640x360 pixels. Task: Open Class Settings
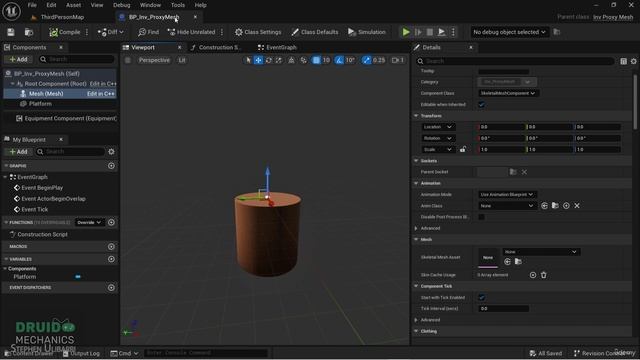tap(258, 32)
